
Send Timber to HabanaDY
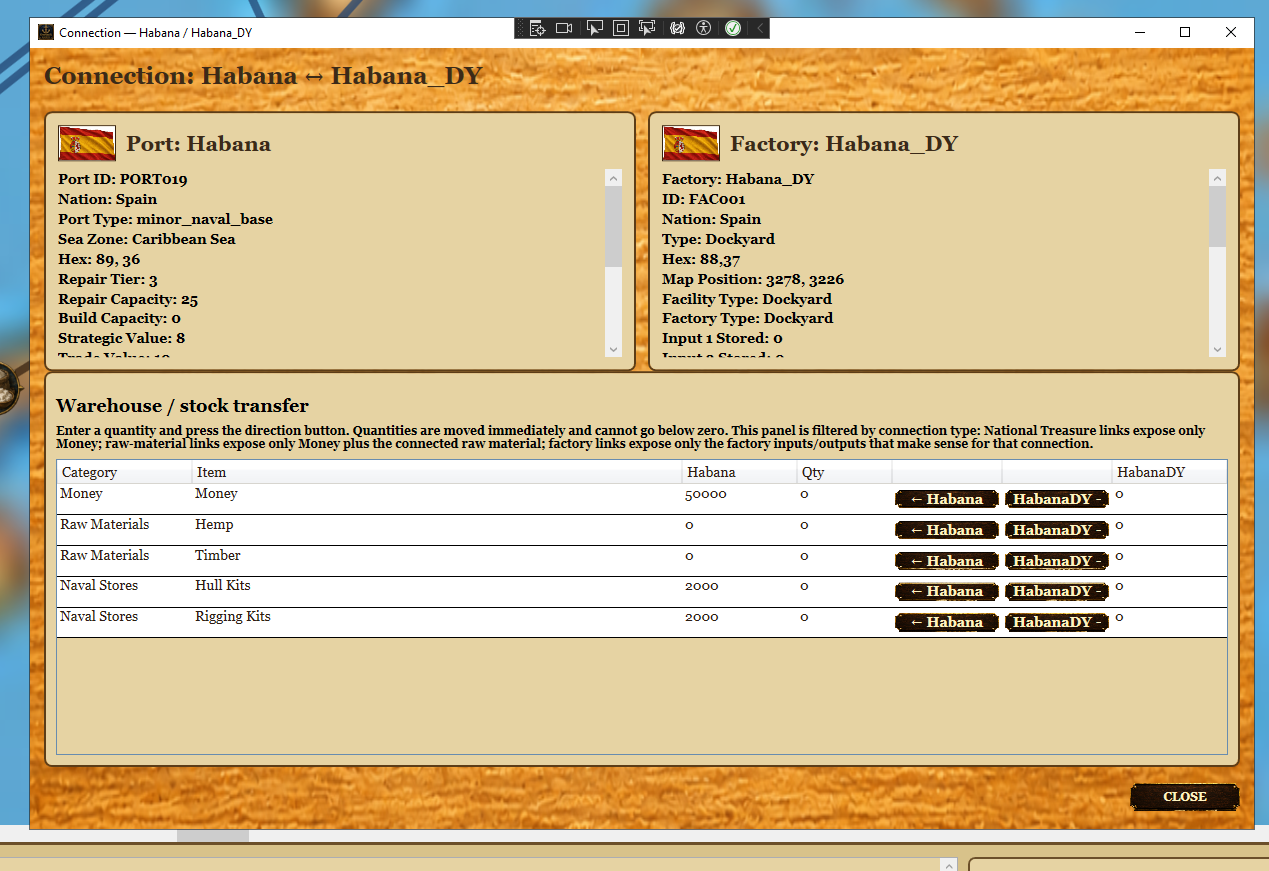(x=1056, y=561)
